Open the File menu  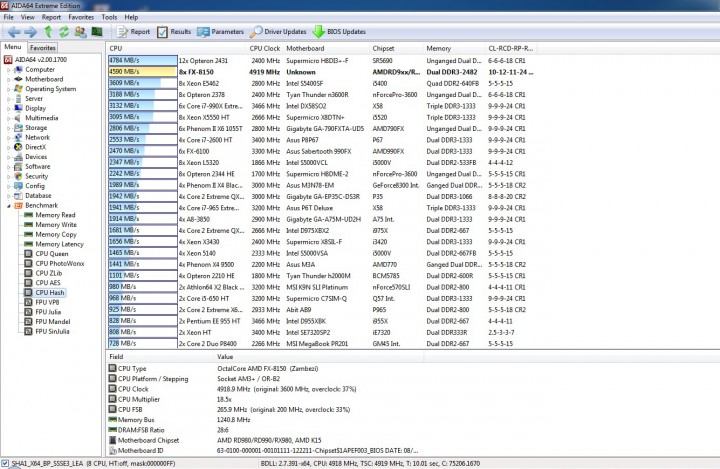(8, 17)
